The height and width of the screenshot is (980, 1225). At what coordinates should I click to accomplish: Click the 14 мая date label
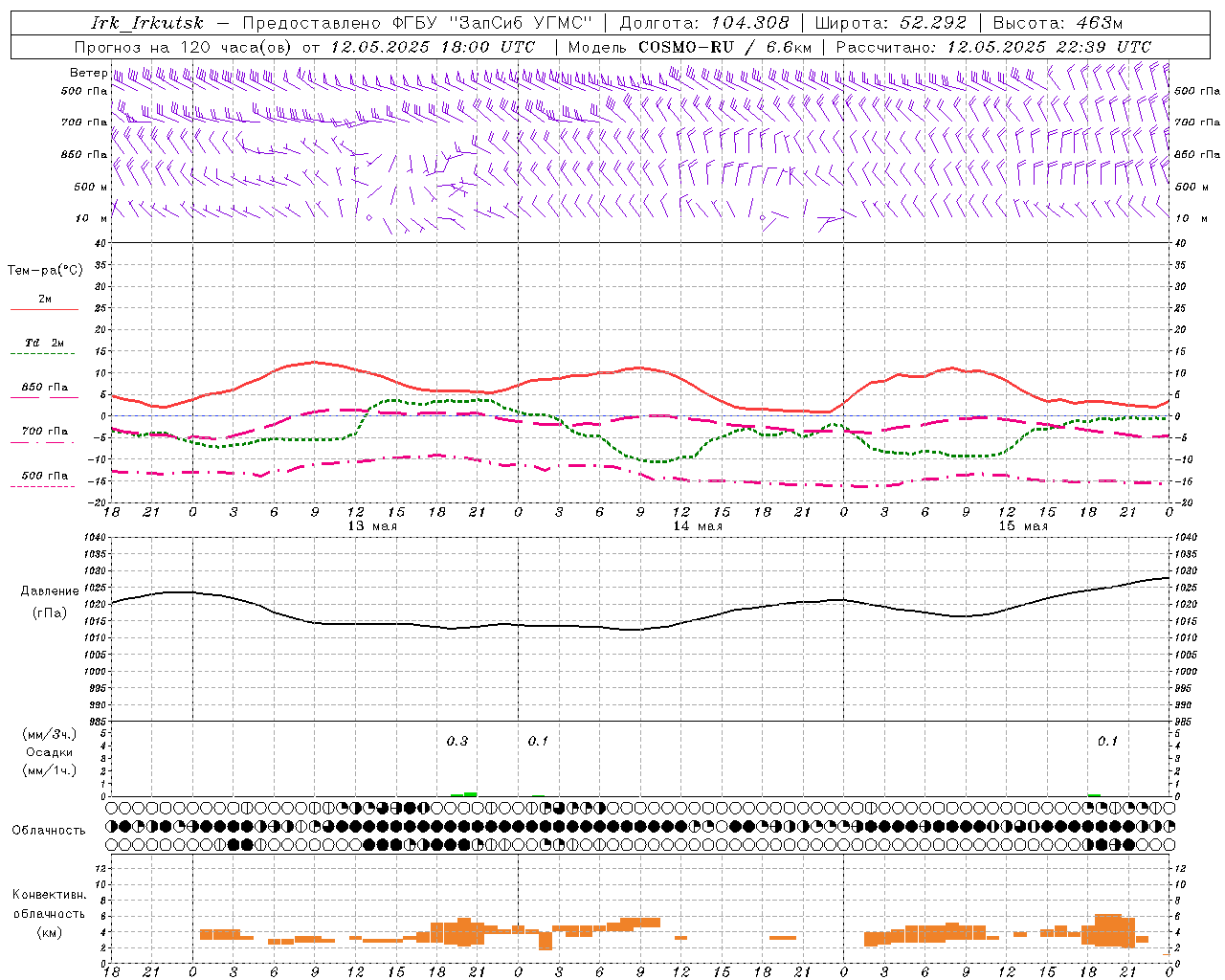click(698, 526)
